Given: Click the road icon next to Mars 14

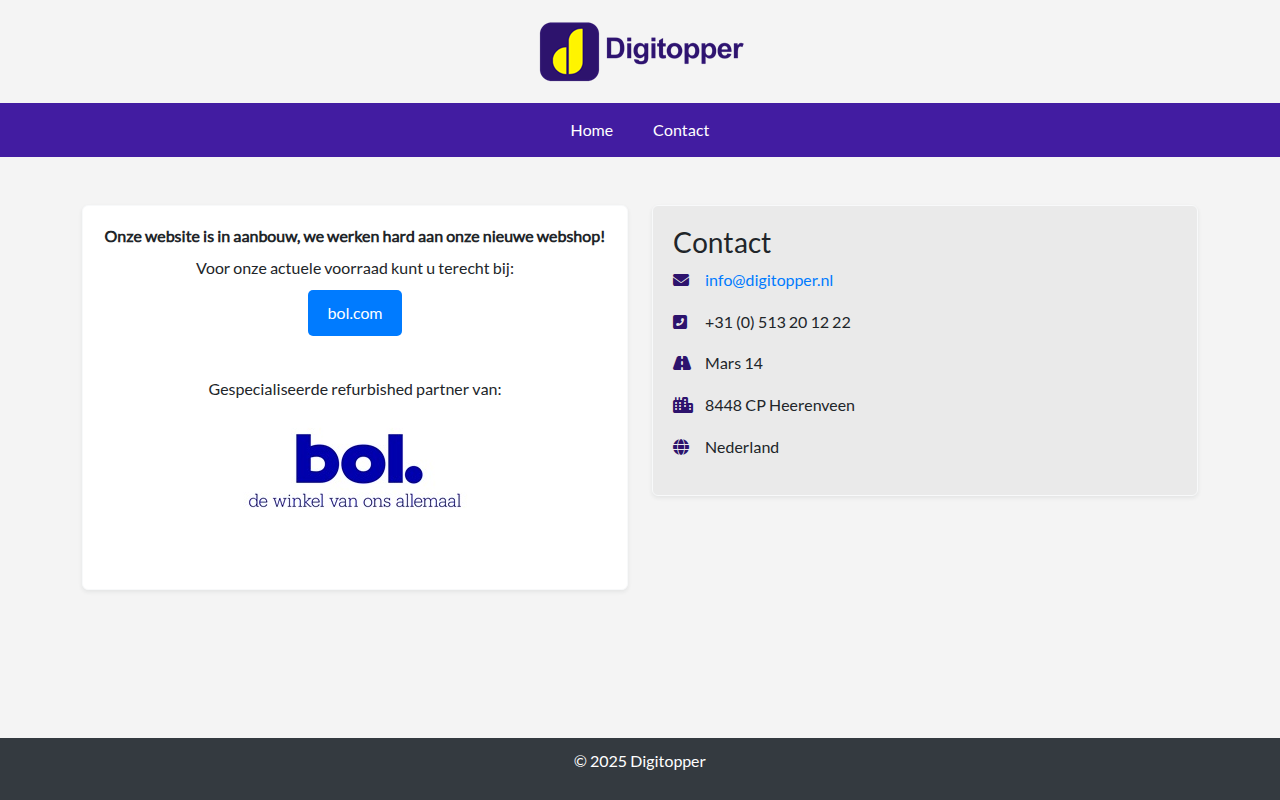Looking at the screenshot, I should click(x=682, y=363).
